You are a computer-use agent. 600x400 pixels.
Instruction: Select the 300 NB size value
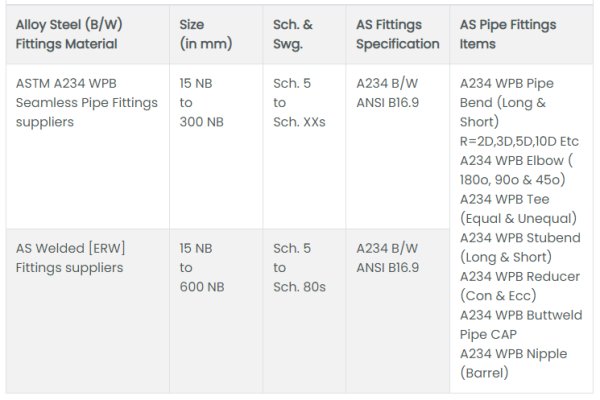[202, 122]
